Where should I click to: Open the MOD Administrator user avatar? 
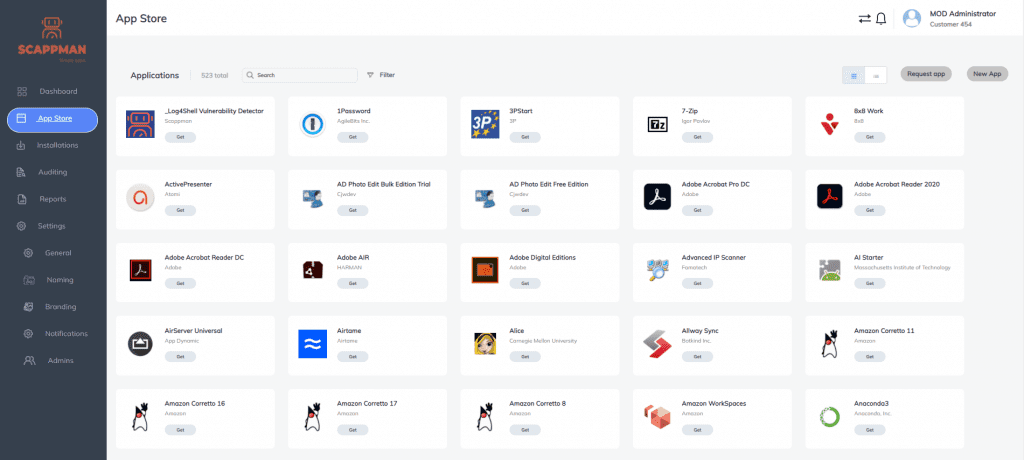pyautogui.click(x=912, y=18)
